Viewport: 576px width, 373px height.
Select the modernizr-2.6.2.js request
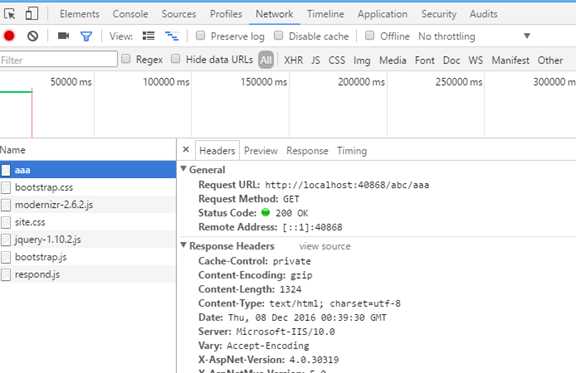[x=88, y=205]
